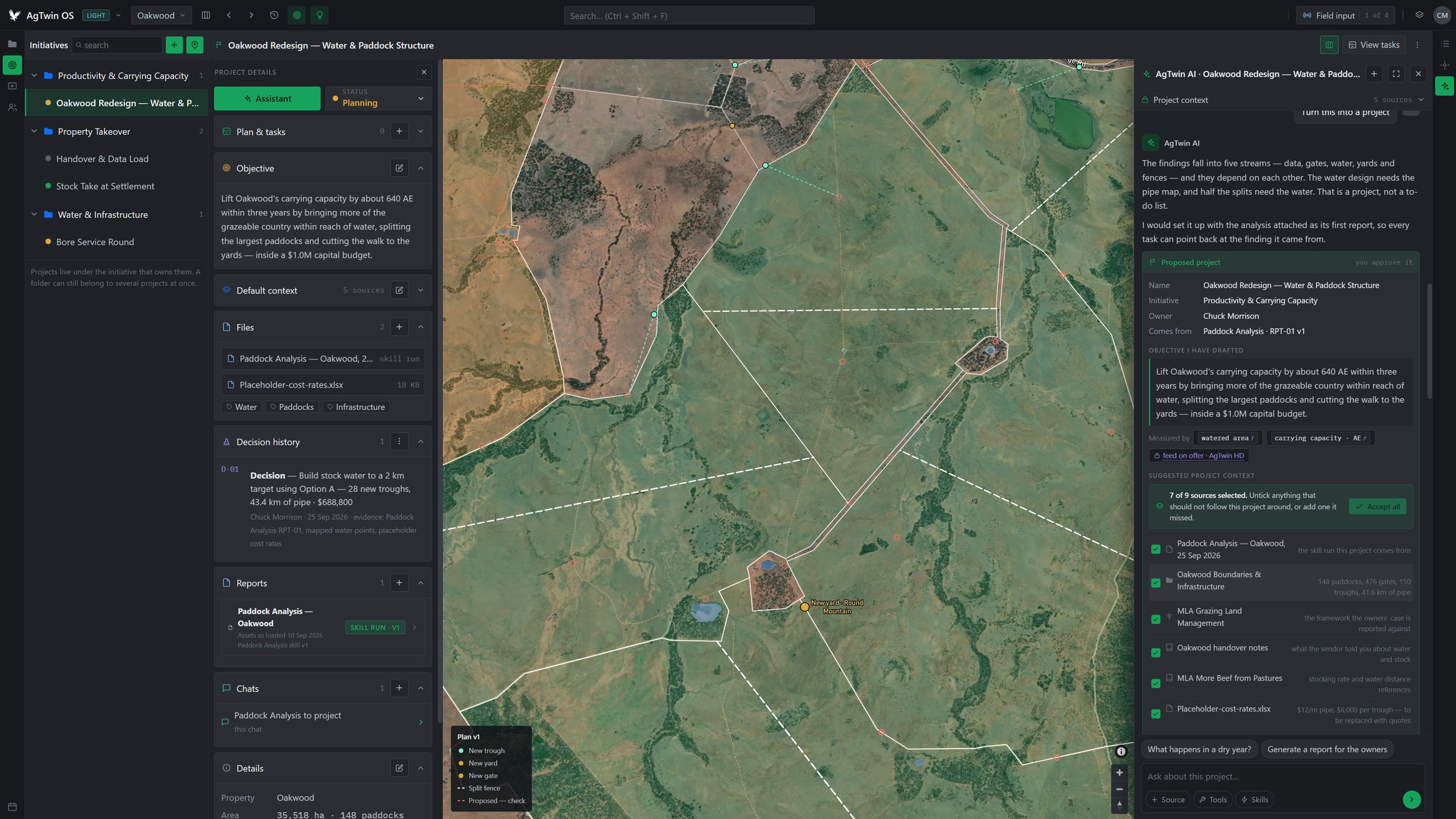Collapse the Productivity & Carrying Capacity folder
This screenshot has height=819, width=1456.
[x=34, y=76]
